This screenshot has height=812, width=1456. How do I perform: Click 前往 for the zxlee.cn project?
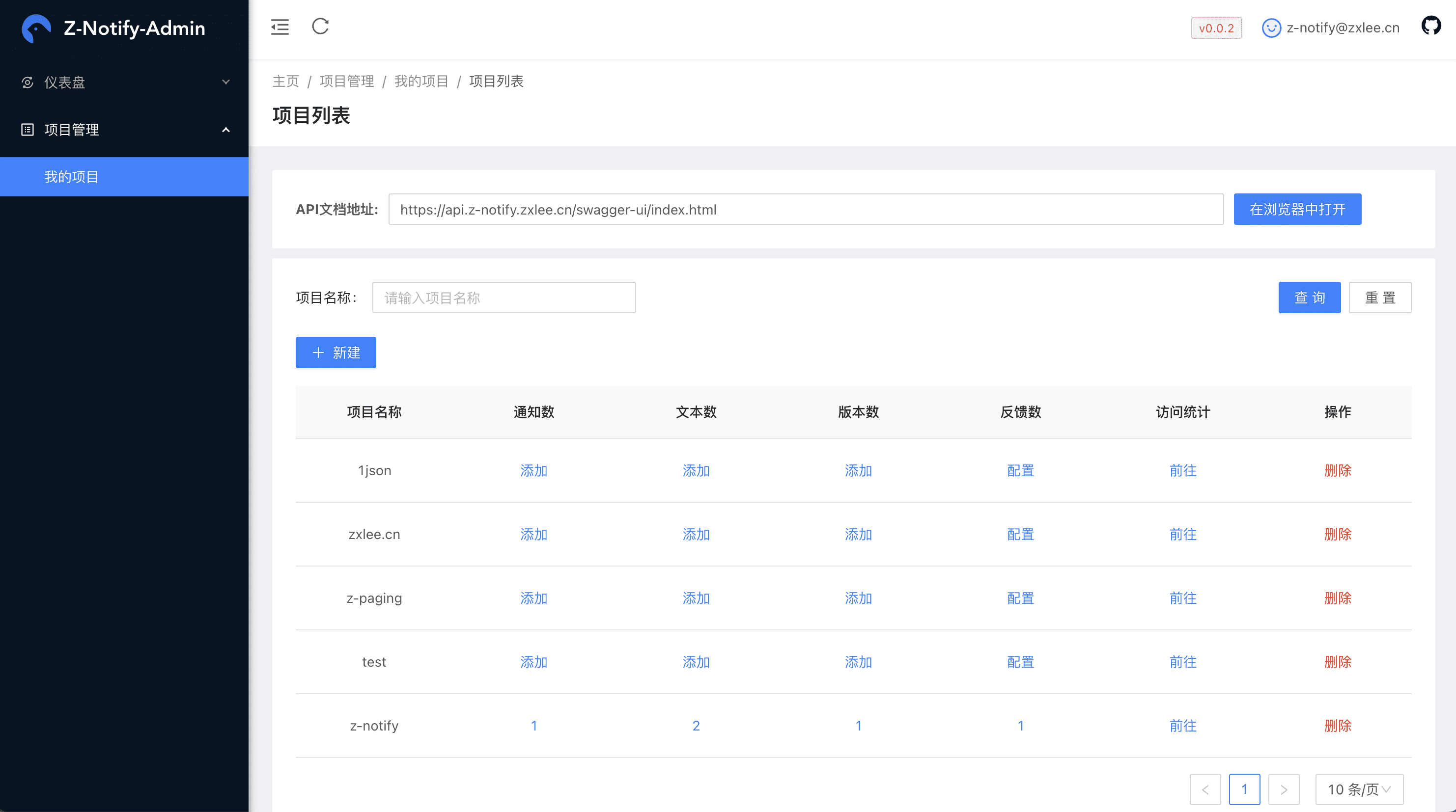pyautogui.click(x=1183, y=535)
